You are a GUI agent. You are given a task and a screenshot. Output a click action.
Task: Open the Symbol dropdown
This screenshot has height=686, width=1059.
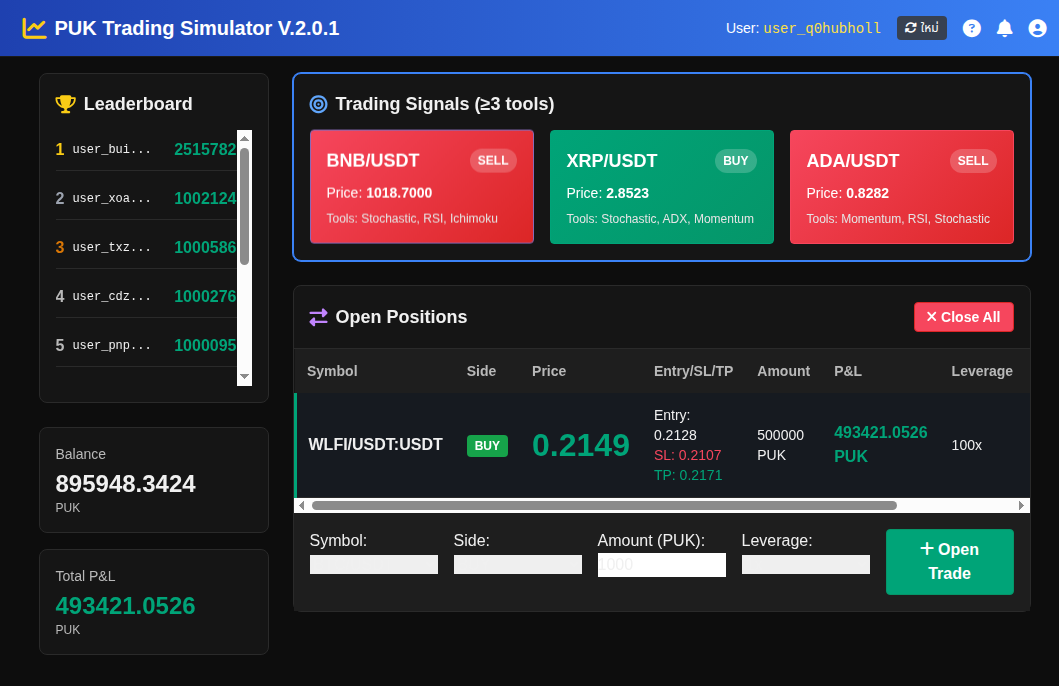click(x=373, y=565)
